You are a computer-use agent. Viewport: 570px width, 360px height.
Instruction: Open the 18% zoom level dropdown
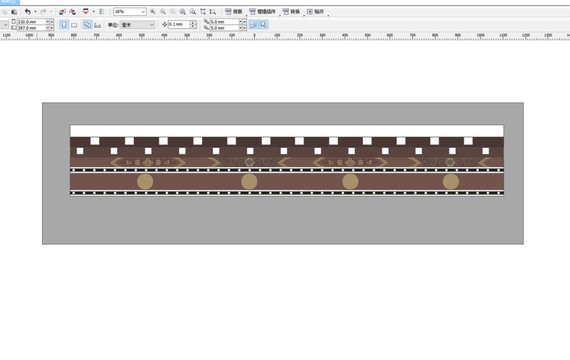click(130, 12)
